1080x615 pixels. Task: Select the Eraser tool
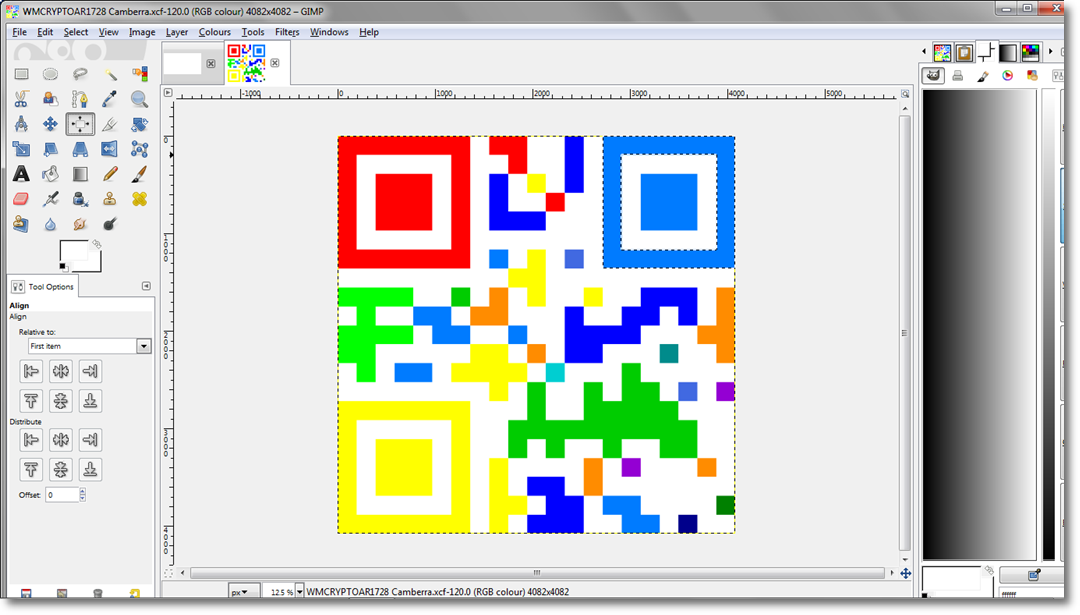pos(21,199)
